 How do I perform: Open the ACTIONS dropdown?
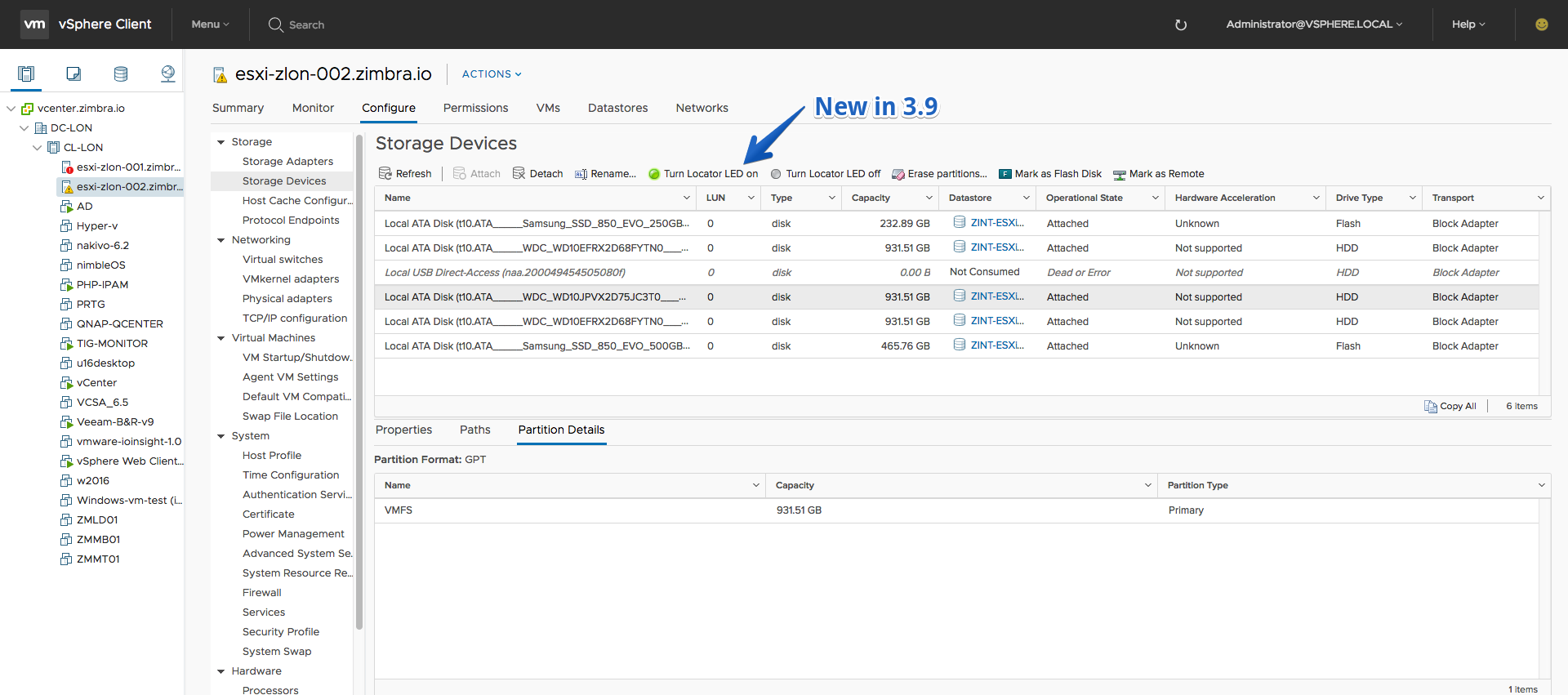click(x=492, y=74)
